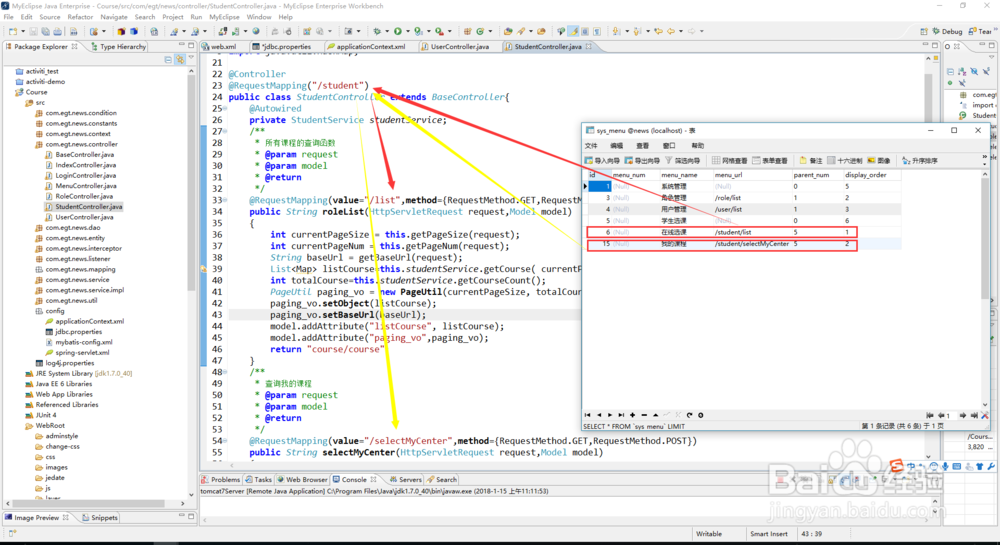The width and height of the screenshot is (1000, 545).
Task: Click /role/list cell in table
Action: (x=752, y=198)
